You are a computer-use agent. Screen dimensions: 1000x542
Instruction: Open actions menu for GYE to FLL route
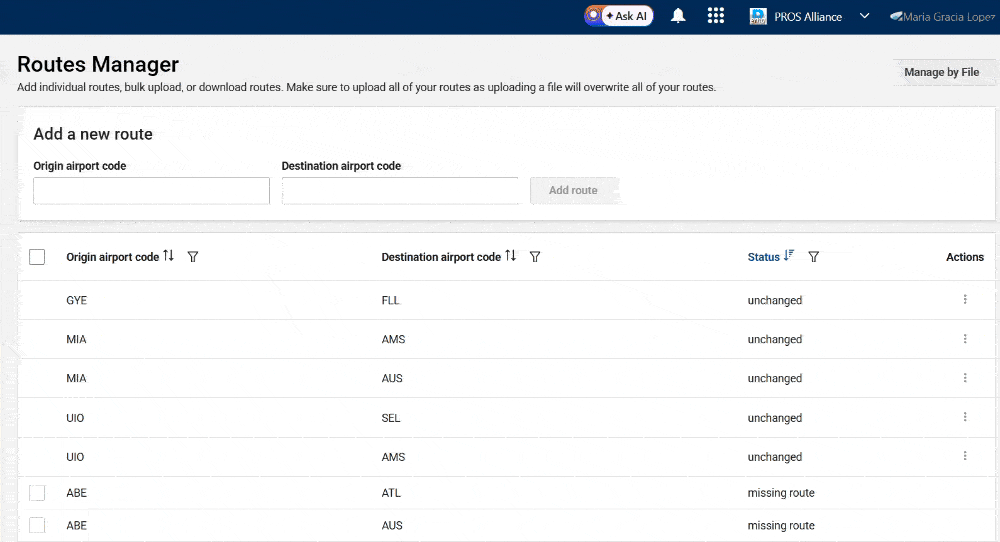coord(965,299)
